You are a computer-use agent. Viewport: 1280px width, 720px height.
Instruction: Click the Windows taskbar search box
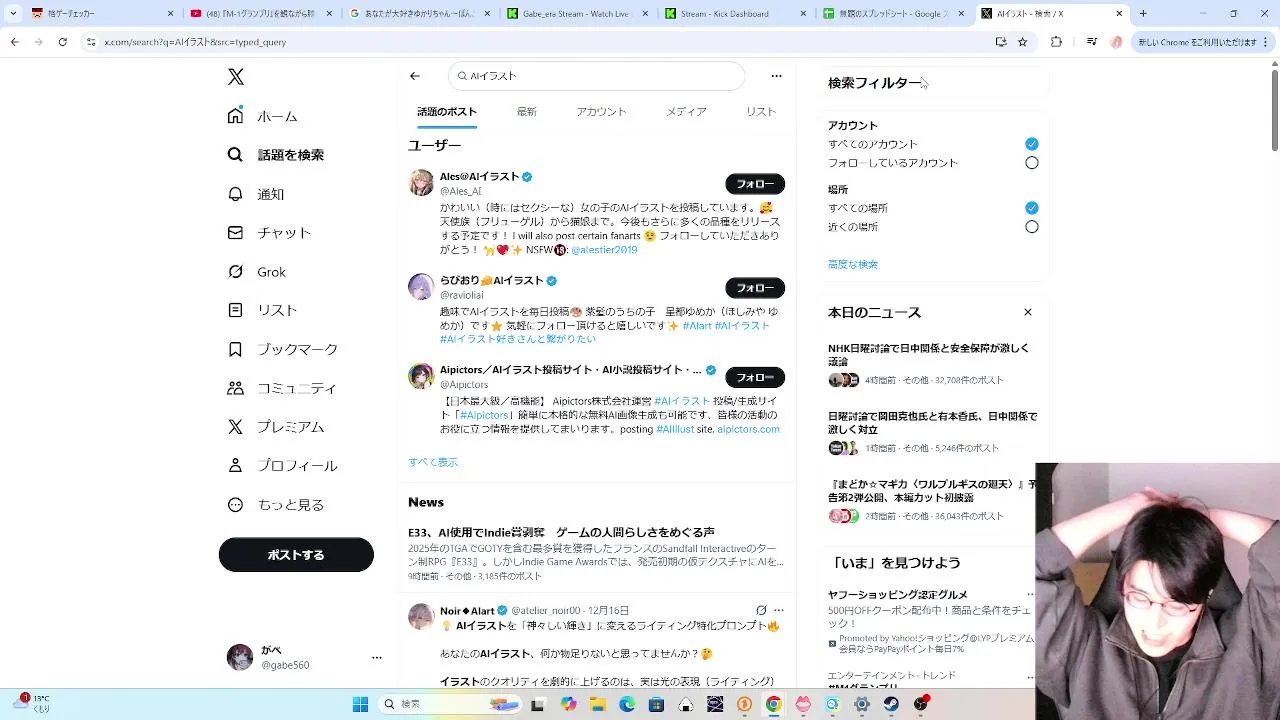click(451, 704)
